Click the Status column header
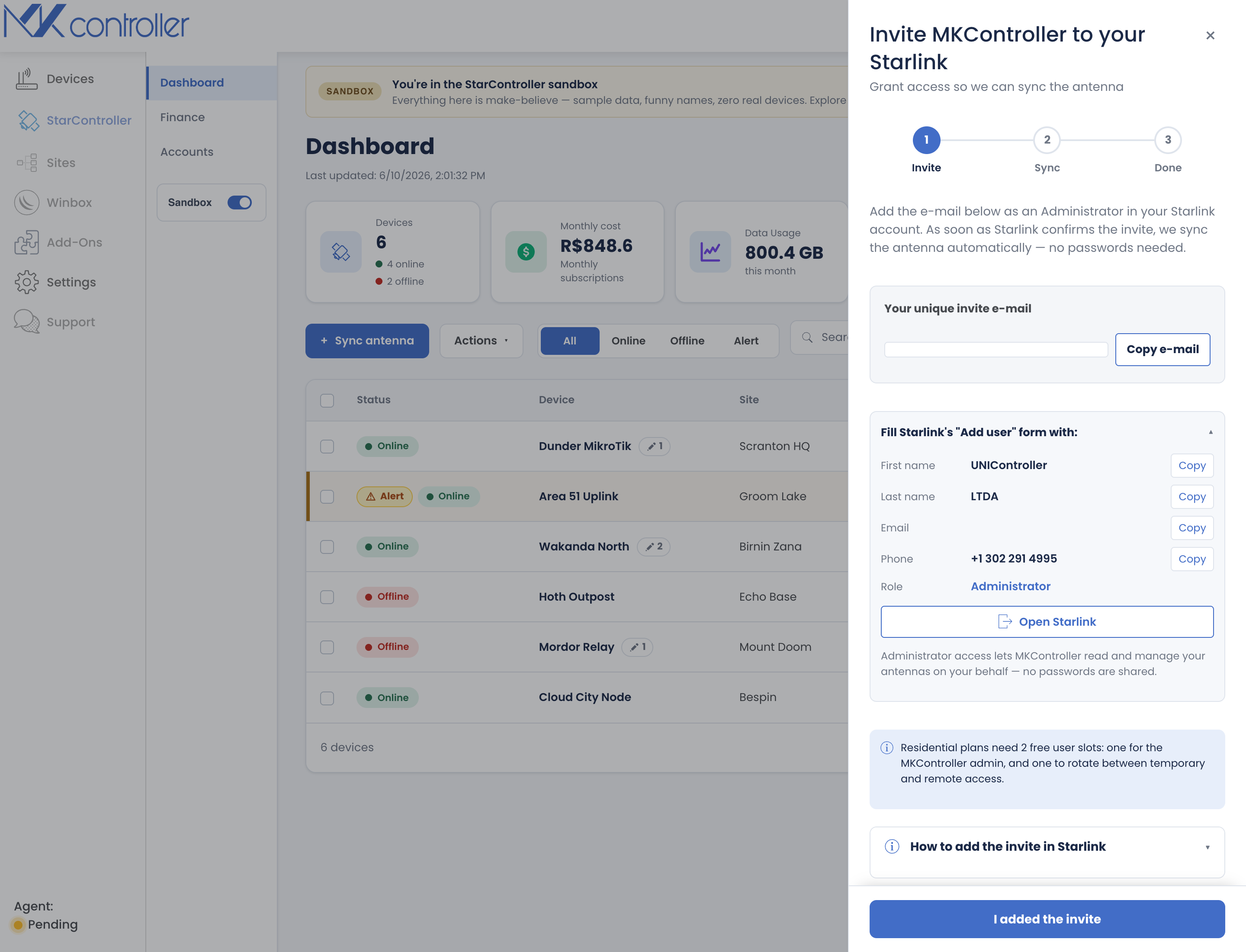 click(373, 399)
